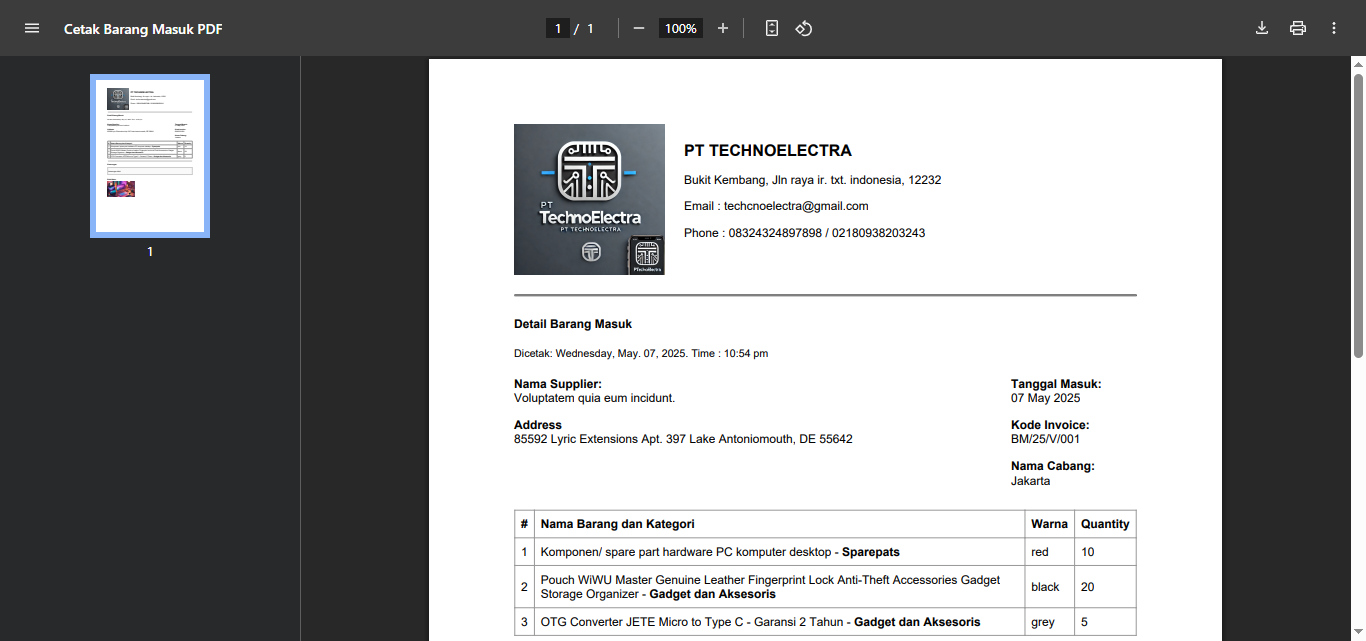Image resolution: width=1366 pixels, height=641 pixels.
Task: Print the PDF document
Action: click(1298, 28)
